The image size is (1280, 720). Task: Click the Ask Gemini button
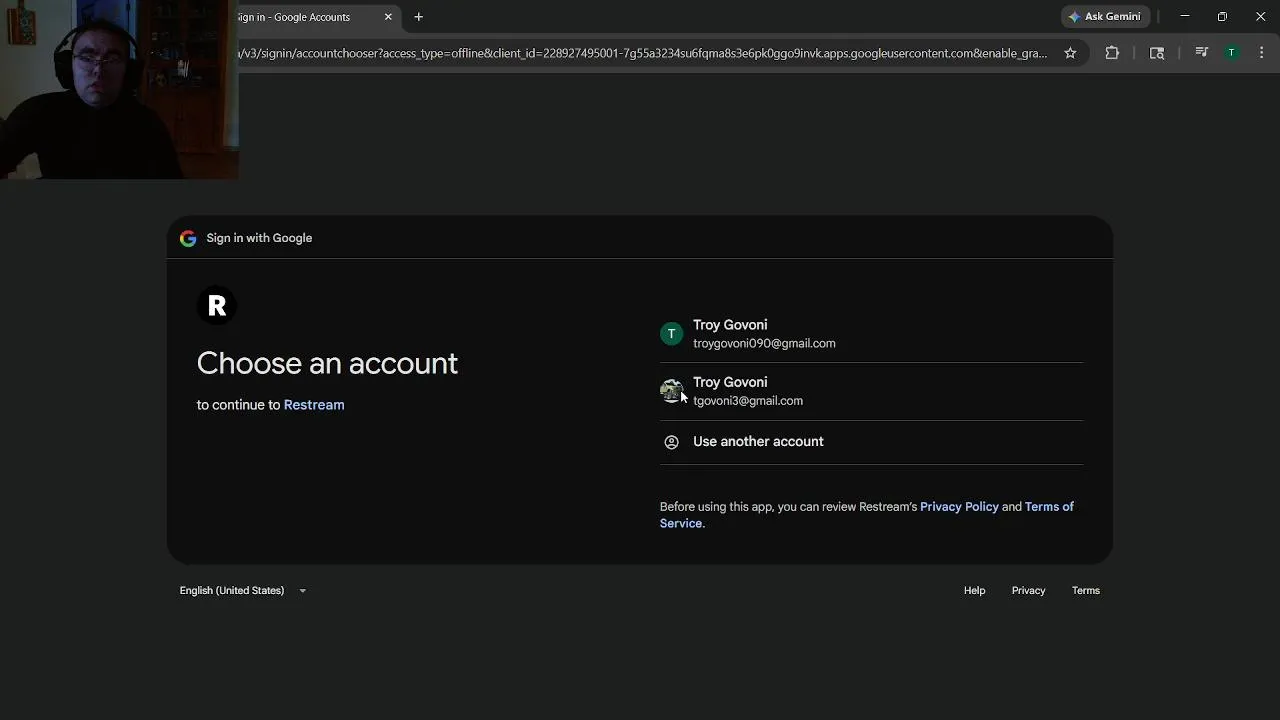[x=1104, y=17]
